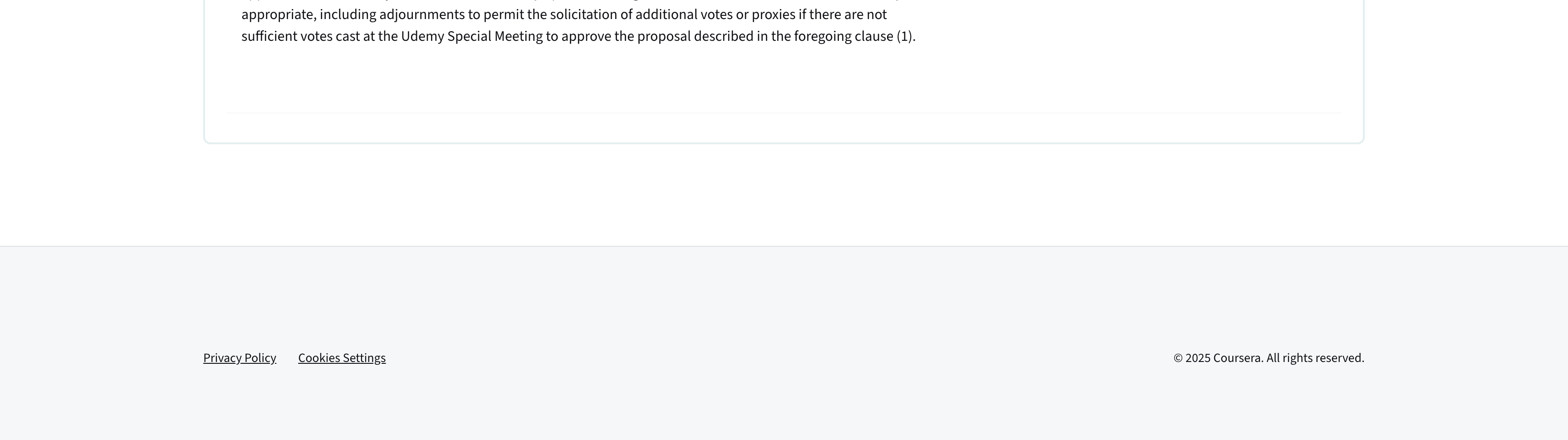
Task: Click the word "foregoing" in the last line
Action: (823, 36)
